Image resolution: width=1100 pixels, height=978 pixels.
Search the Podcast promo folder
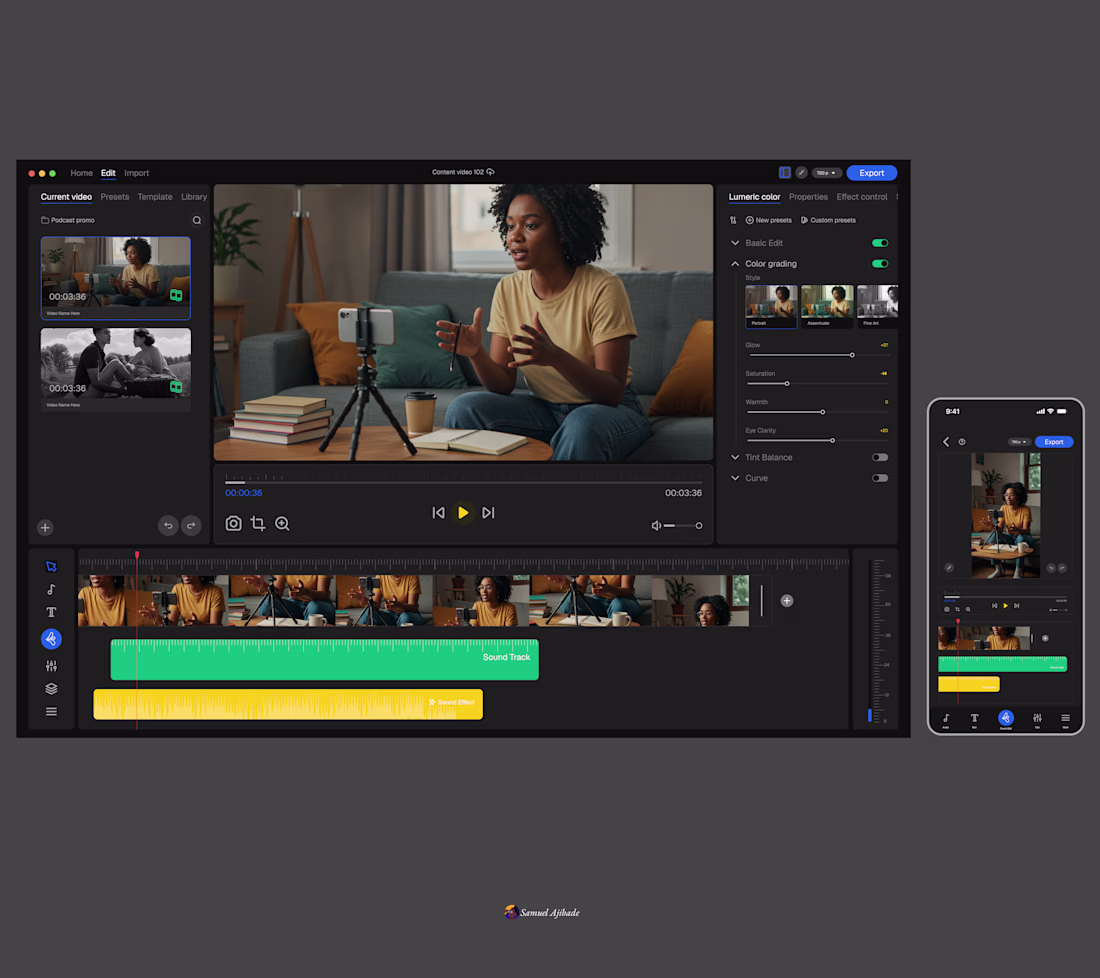click(197, 220)
